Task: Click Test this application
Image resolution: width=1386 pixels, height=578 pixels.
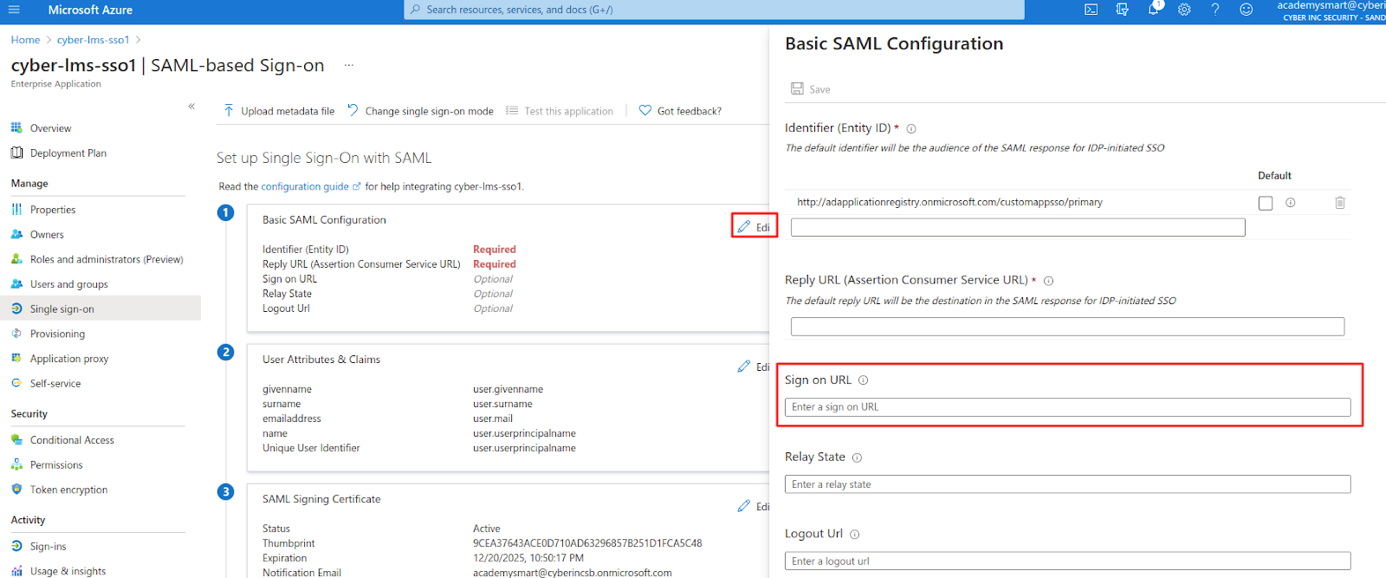Action: click(x=560, y=111)
